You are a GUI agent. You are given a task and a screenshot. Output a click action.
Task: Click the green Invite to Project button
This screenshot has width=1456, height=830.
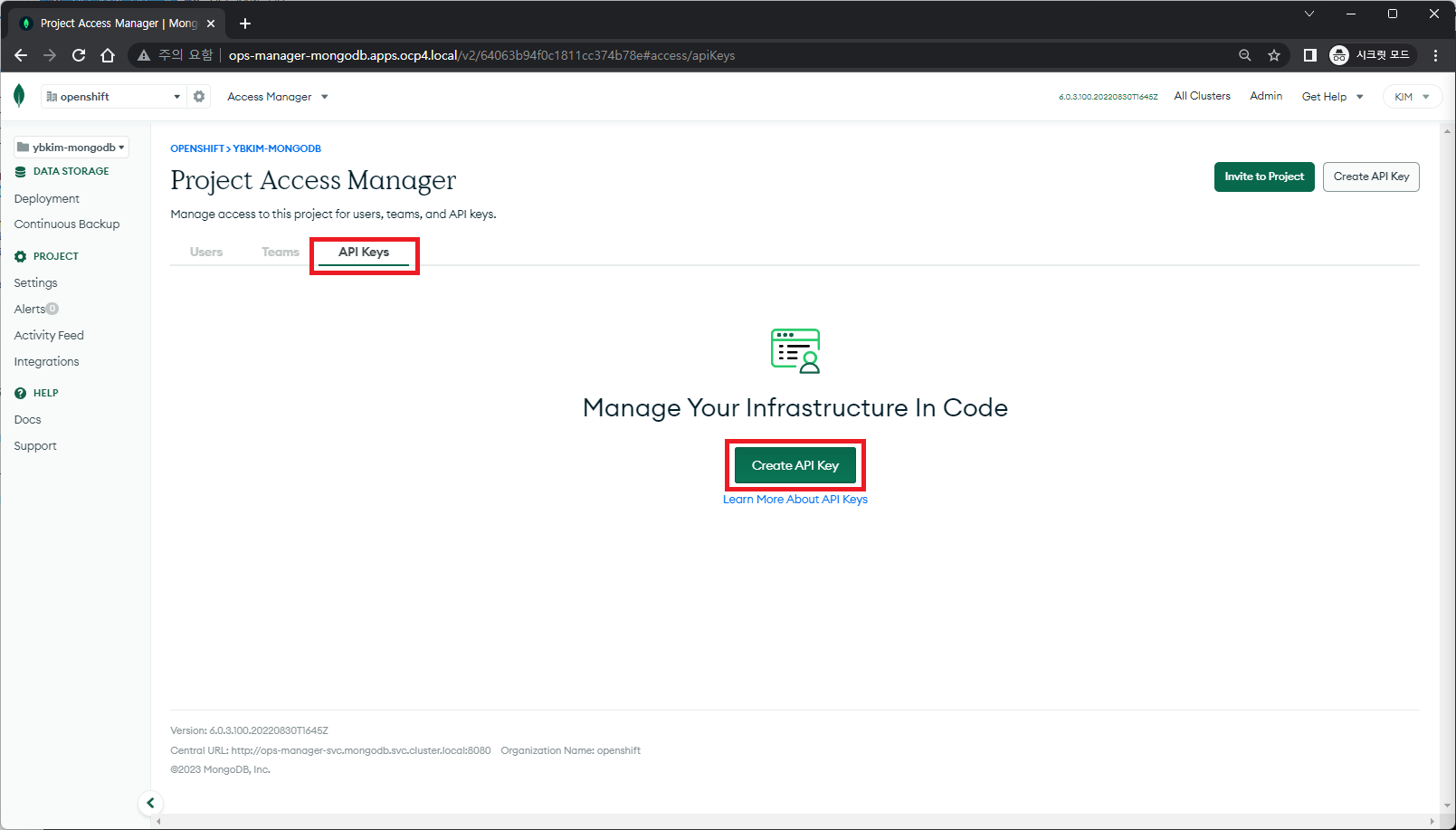pos(1264,176)
